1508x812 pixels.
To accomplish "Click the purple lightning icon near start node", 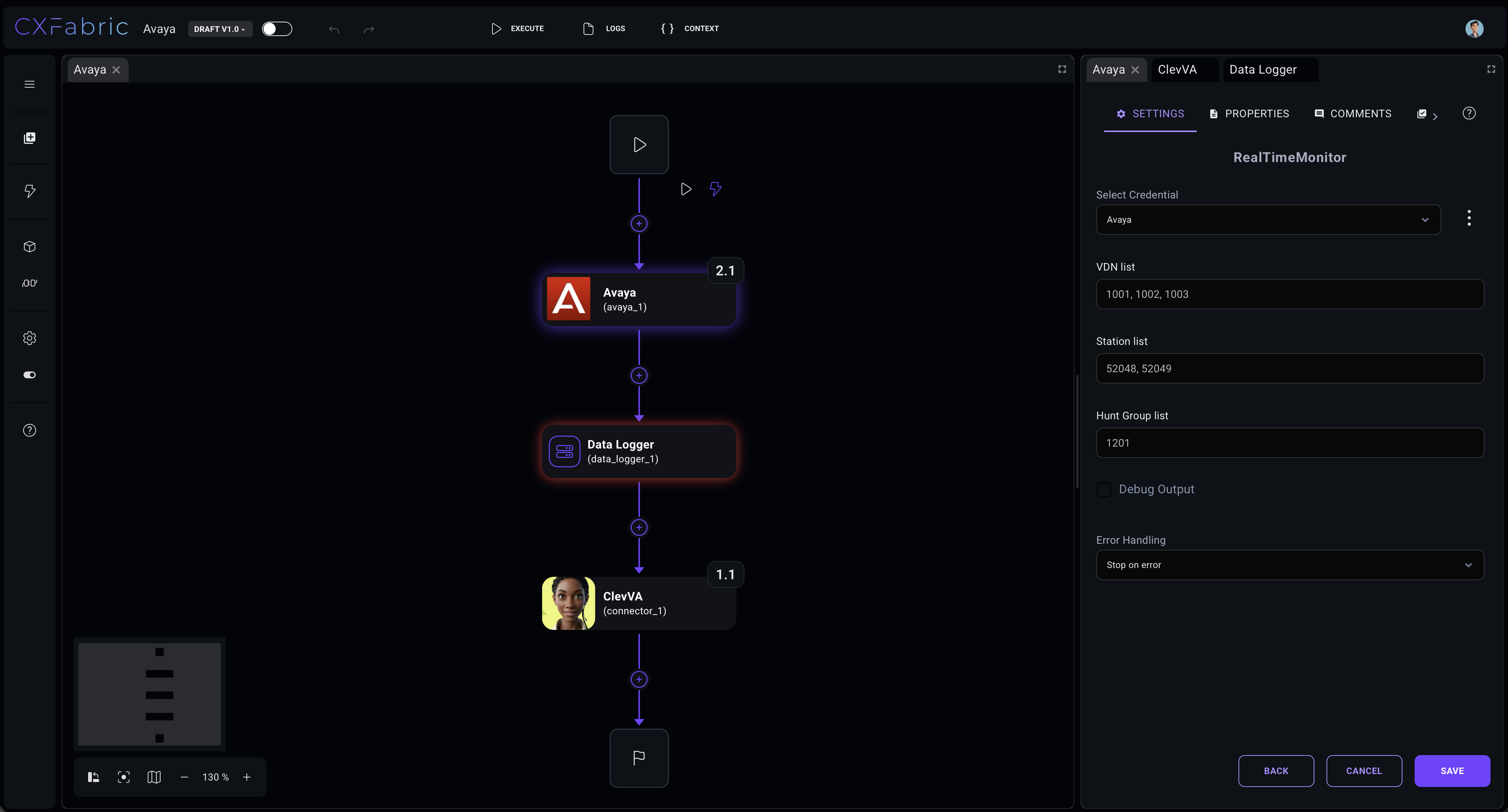I will pyautogui.click(x=715, y=189).
